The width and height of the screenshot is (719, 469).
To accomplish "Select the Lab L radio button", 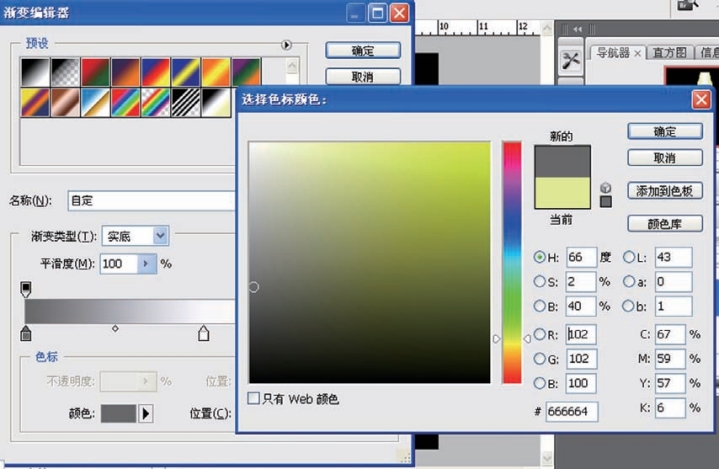I will 629,257.
